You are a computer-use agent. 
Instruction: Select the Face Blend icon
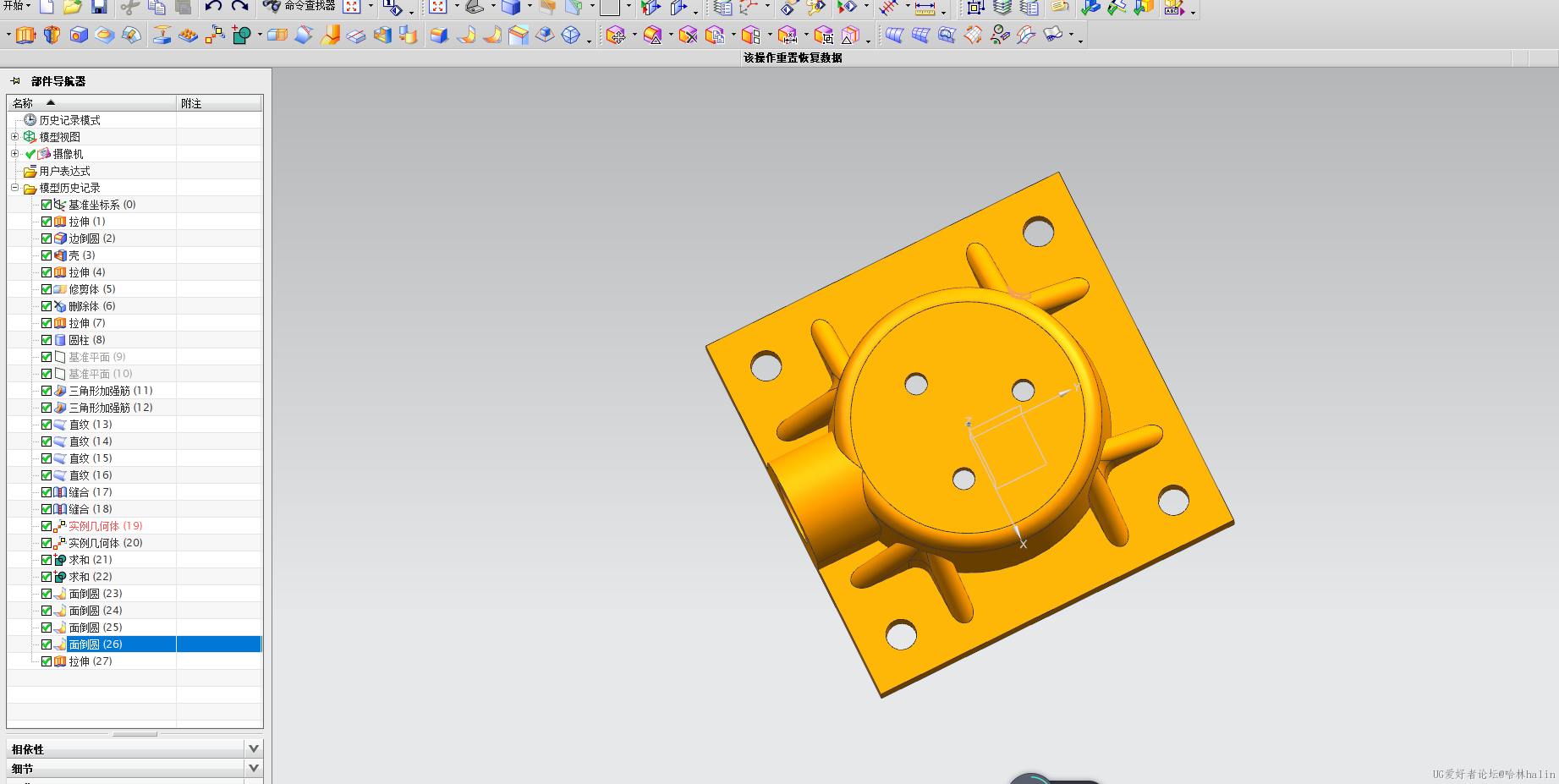465,35
